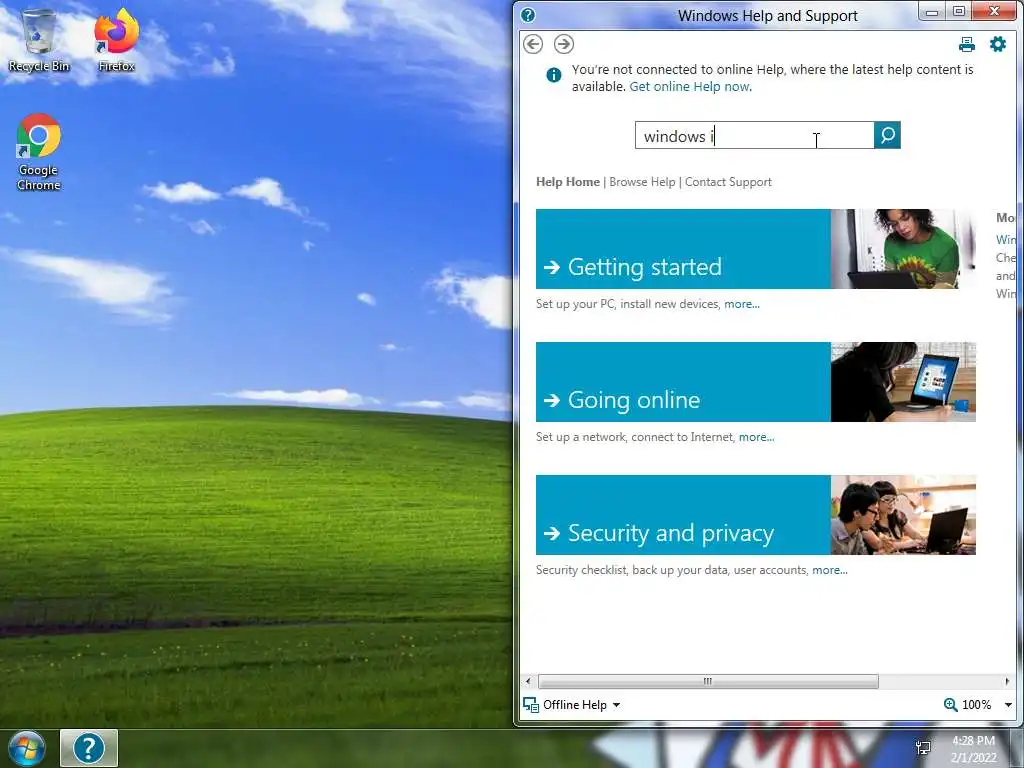The width and height of the screenshot is (1024, 768).
Task: Select Help and Support taskbar button
Action: click(x=89, y=748)
